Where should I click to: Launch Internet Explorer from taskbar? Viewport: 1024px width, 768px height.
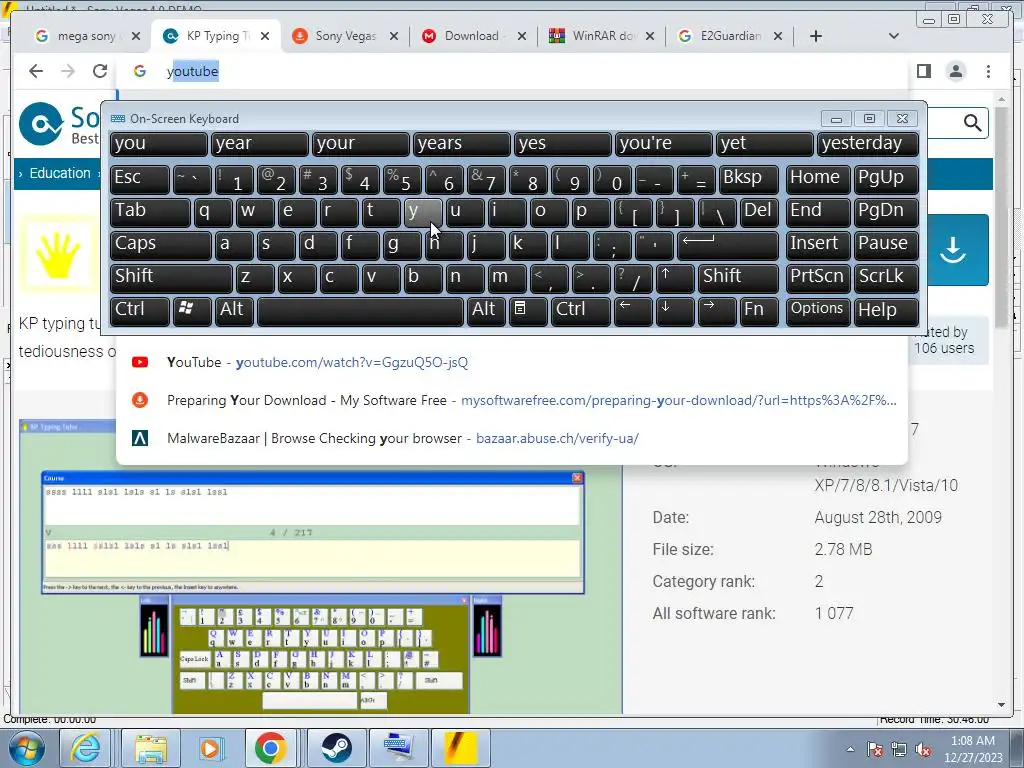(x=86, y=748)
